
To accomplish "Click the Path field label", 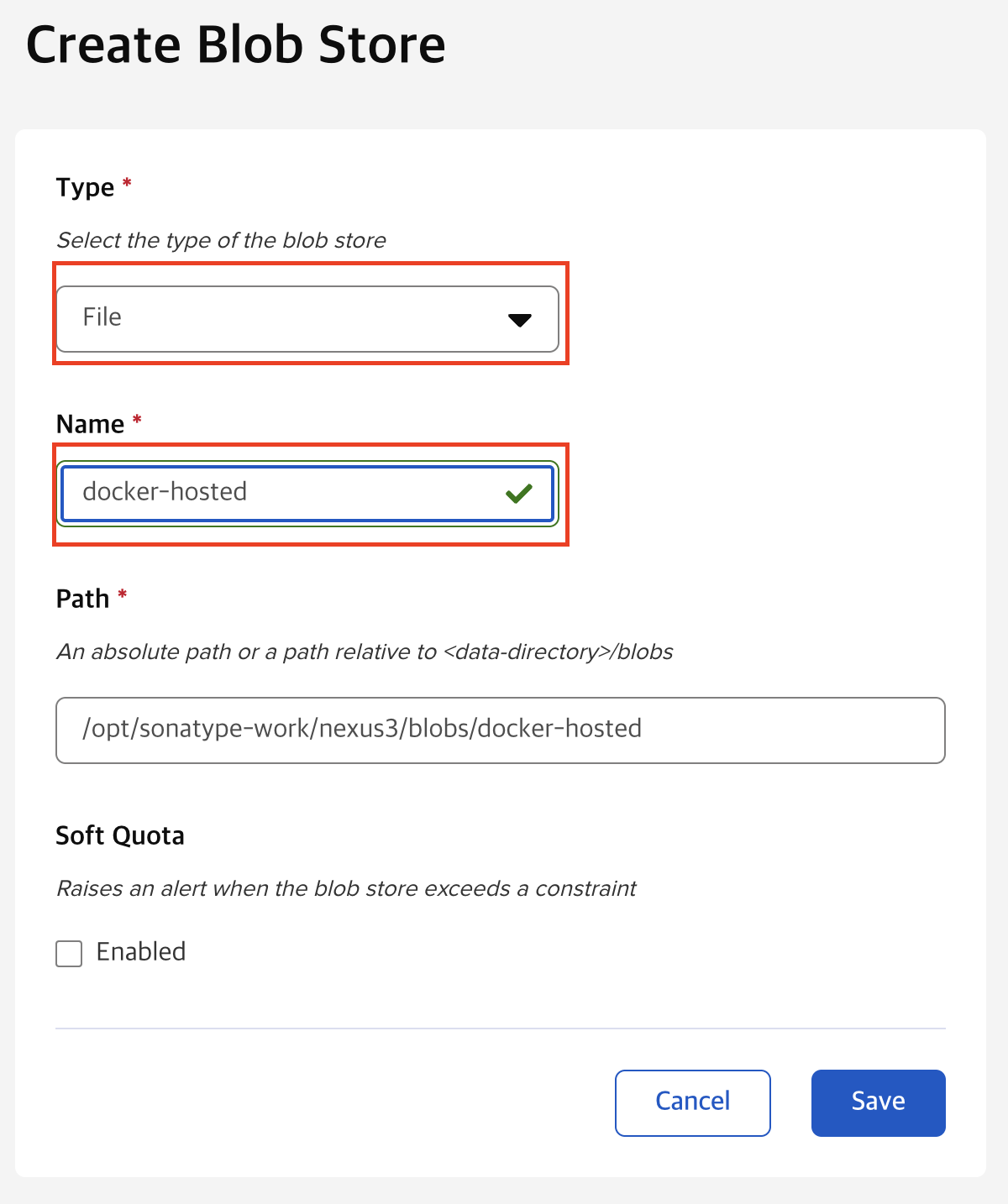I will [82, 599].
